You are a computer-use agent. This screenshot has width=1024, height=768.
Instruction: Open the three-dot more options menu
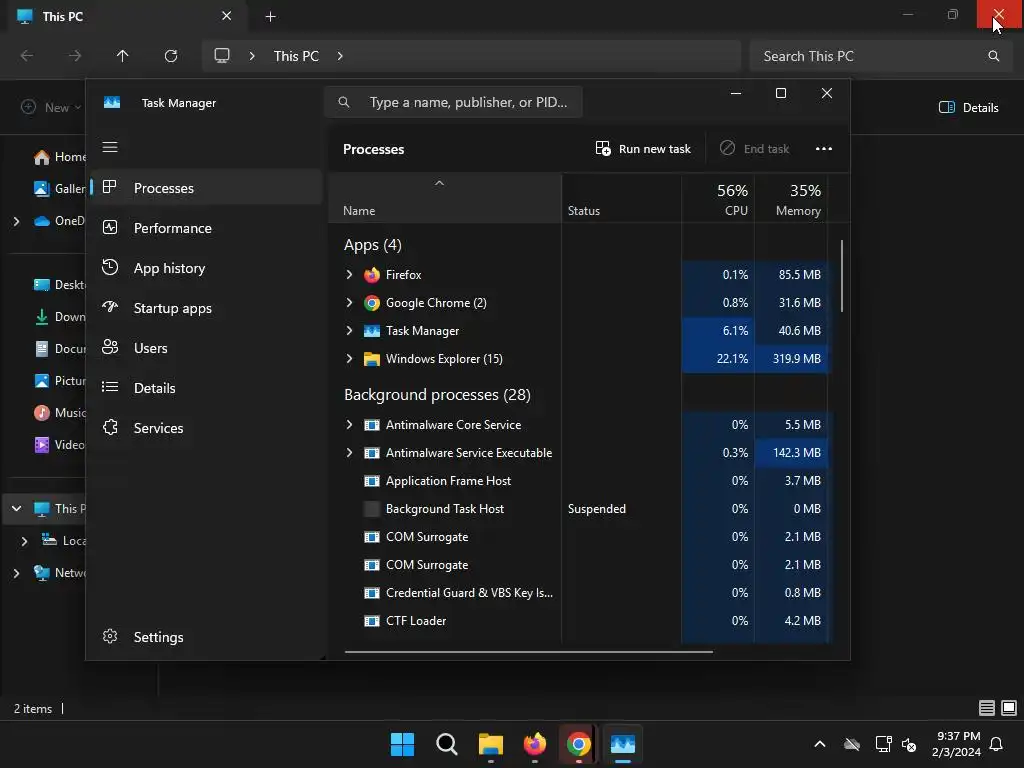click(x=824, y=149)
